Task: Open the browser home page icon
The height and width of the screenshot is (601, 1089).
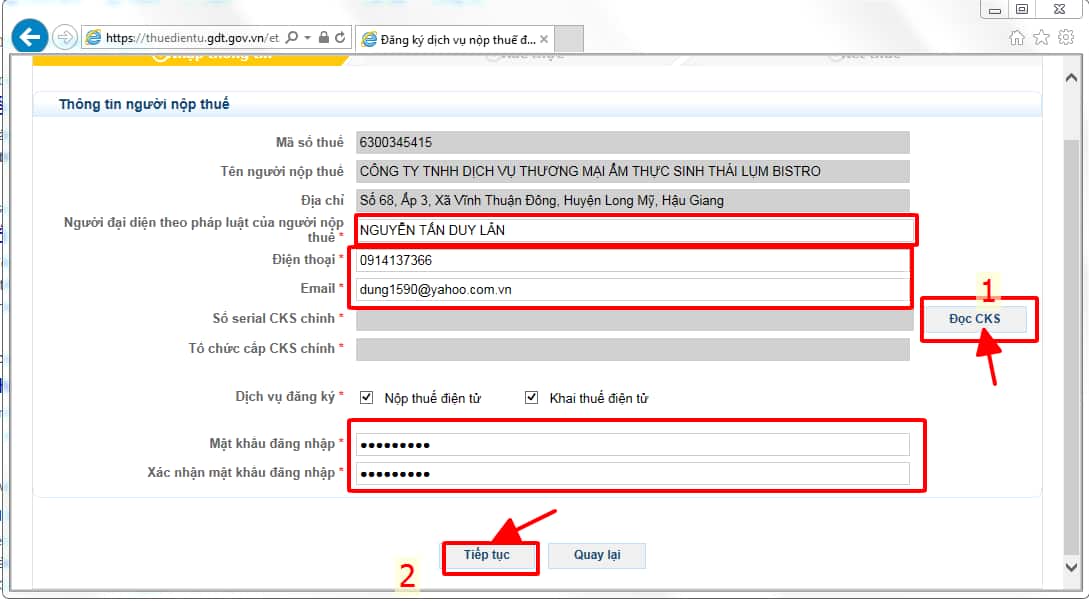Action: pos(1017,38)
